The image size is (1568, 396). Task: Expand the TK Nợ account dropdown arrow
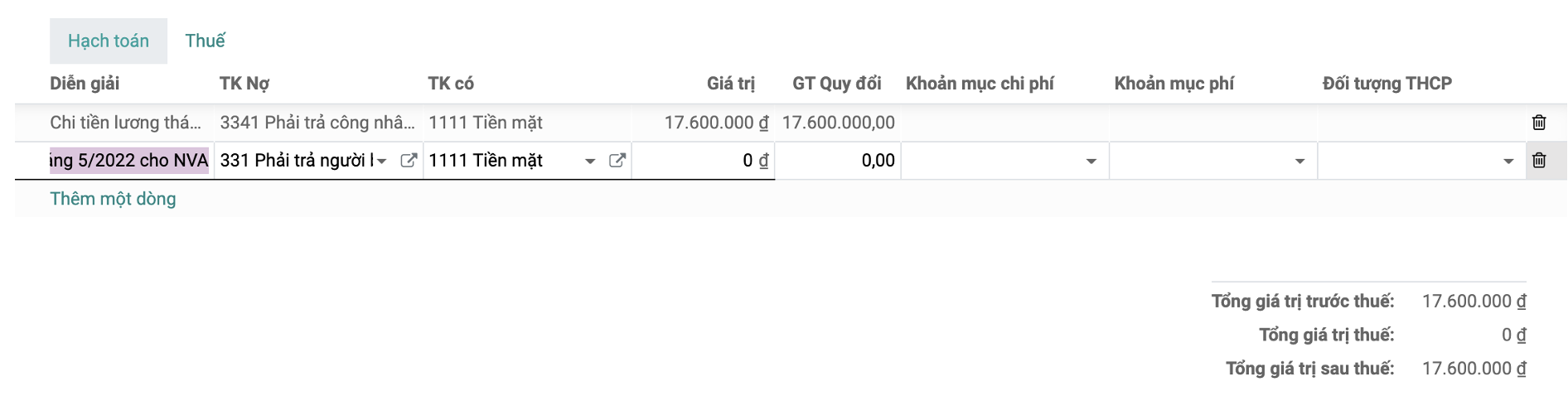pyautogui.click(x=382, y=162)
